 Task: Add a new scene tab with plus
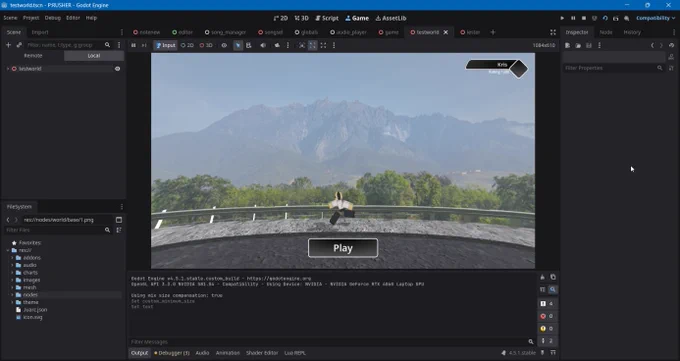493,32
